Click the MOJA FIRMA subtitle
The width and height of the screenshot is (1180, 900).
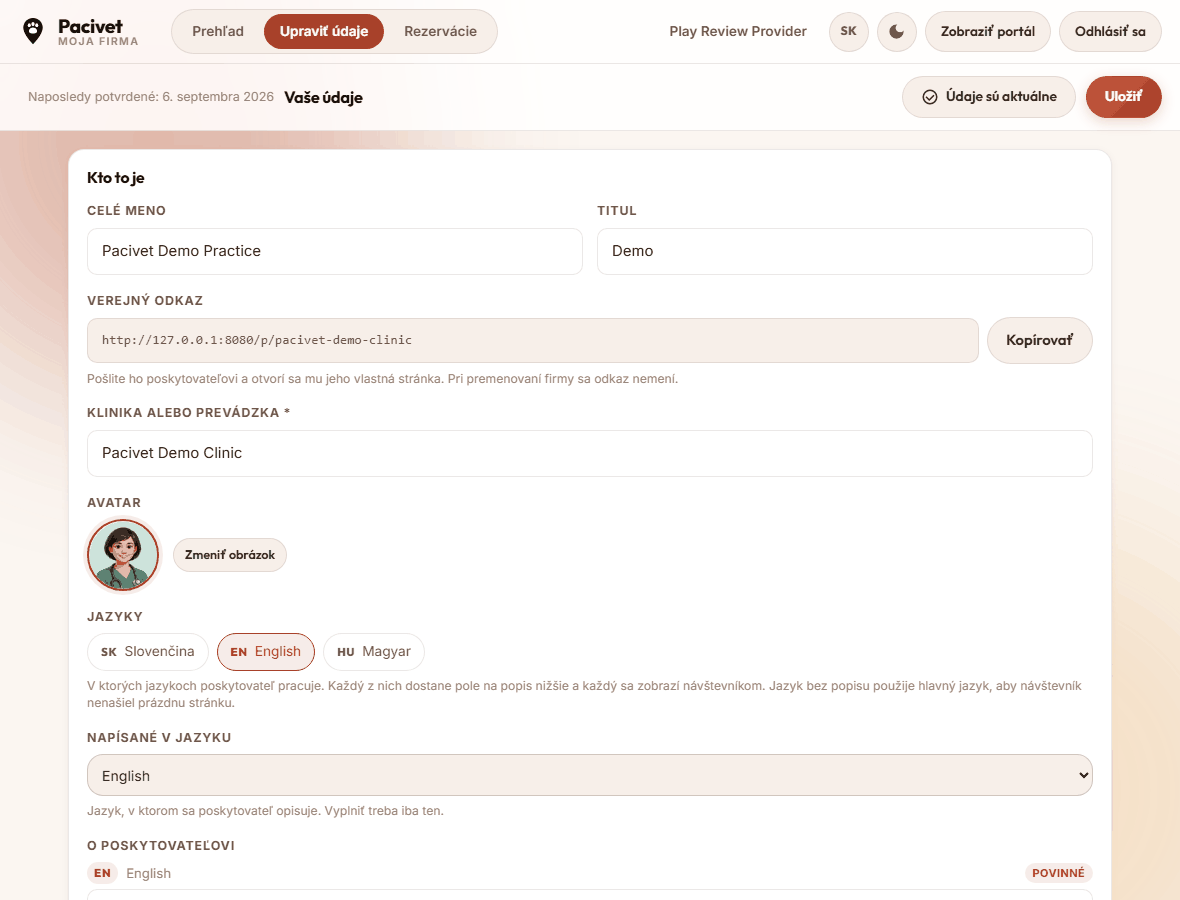[98, 41]
